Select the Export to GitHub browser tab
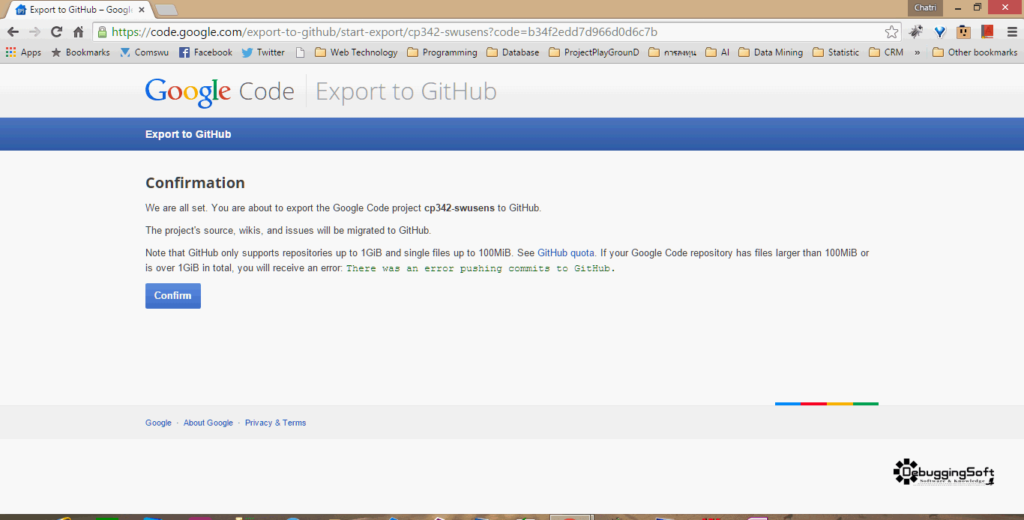The width and height of the screenshot is (1024, 520). [x=78, y=10]
